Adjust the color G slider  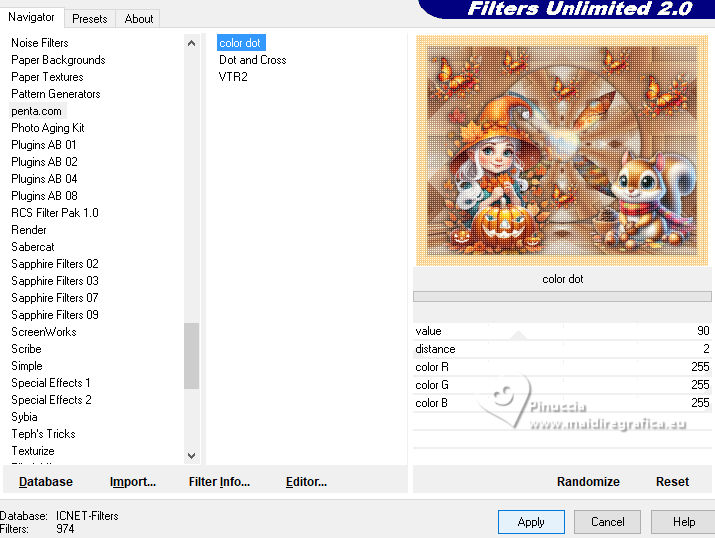coord(562,385)
